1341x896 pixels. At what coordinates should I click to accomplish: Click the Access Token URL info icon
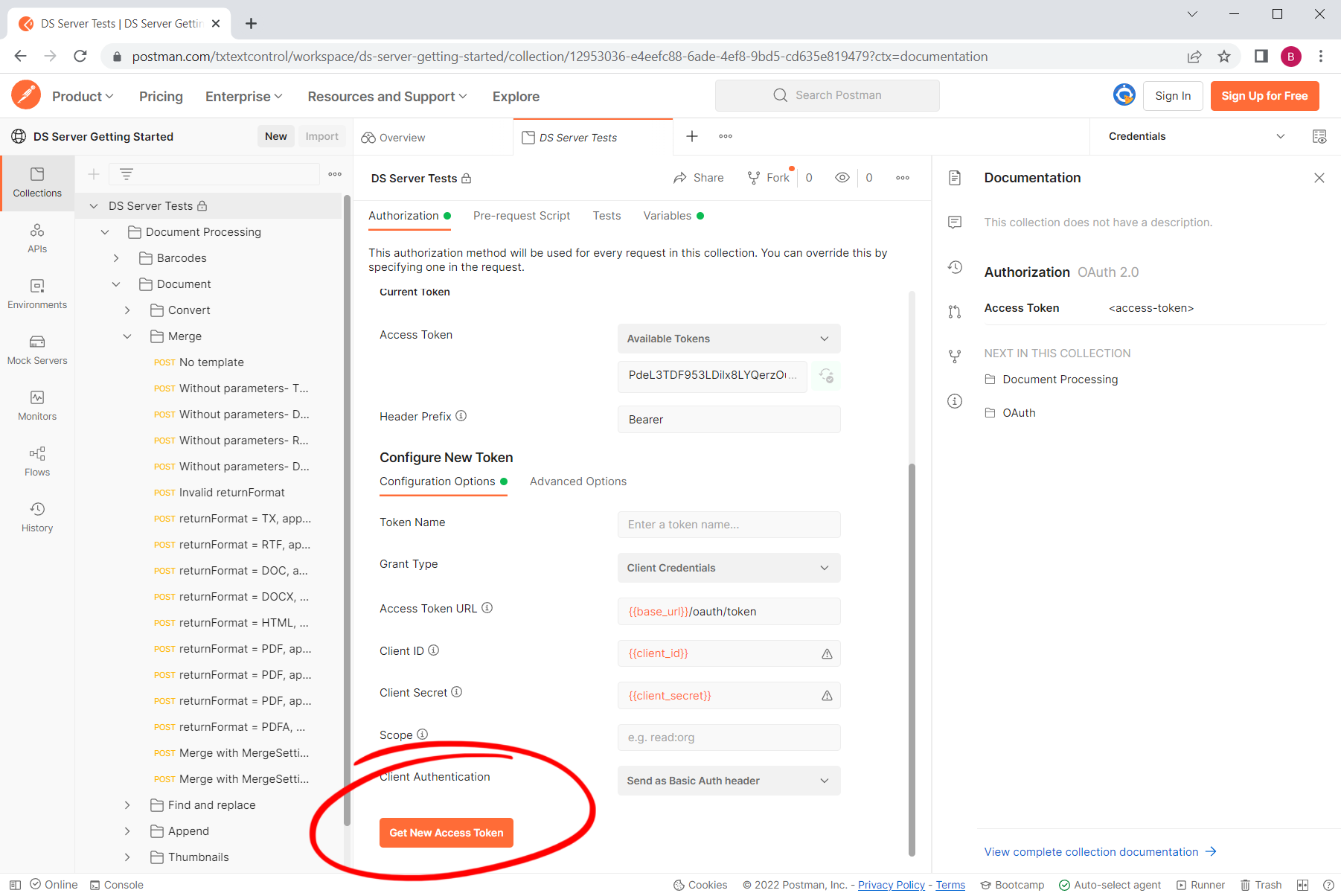[x=487, y=608]
